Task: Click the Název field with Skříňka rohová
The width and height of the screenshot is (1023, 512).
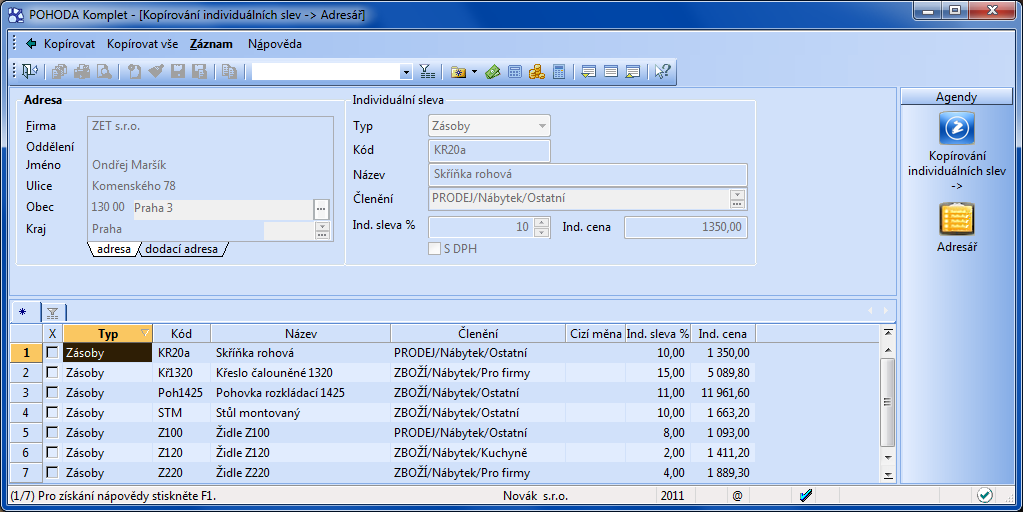Action: tap(588, 174)
